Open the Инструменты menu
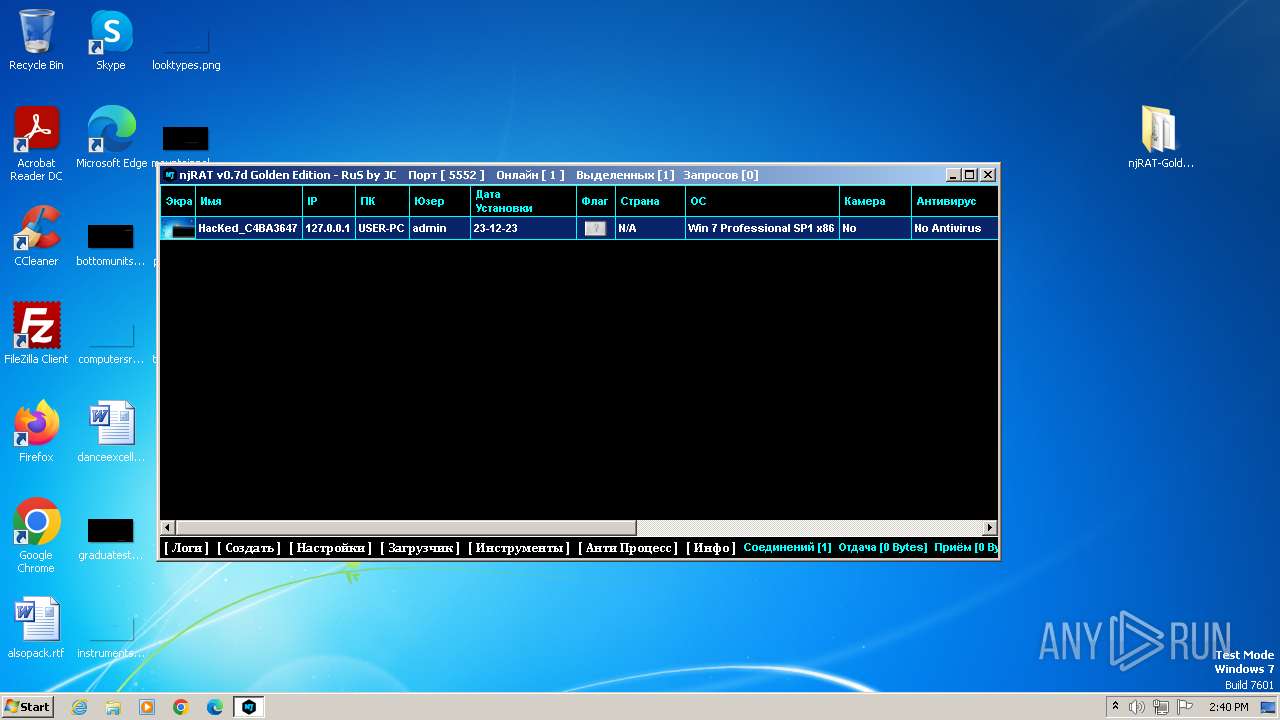 click(x=519, y=548)
